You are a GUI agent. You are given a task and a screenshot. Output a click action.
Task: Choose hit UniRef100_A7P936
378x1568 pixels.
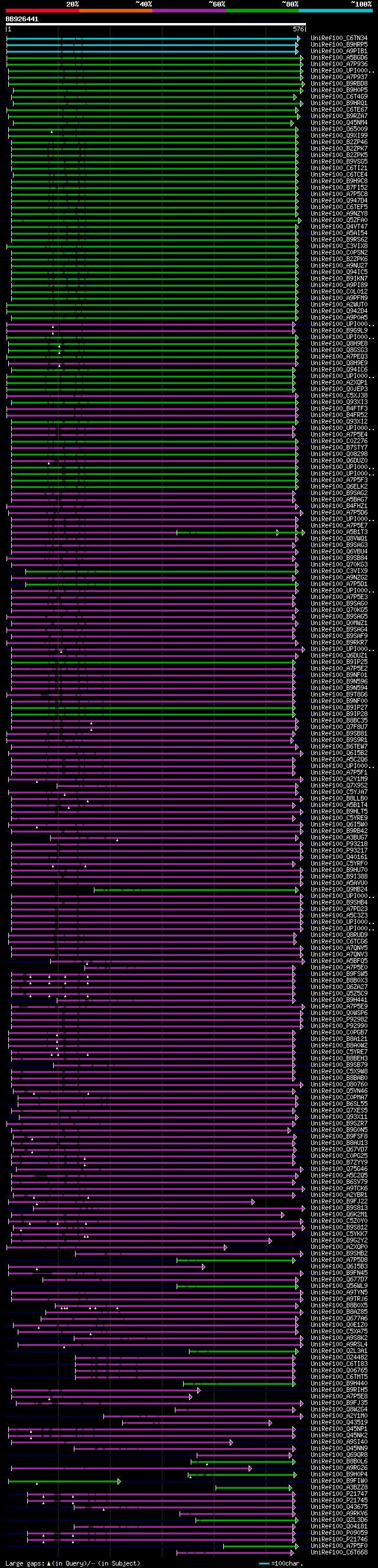coord(339,64)
